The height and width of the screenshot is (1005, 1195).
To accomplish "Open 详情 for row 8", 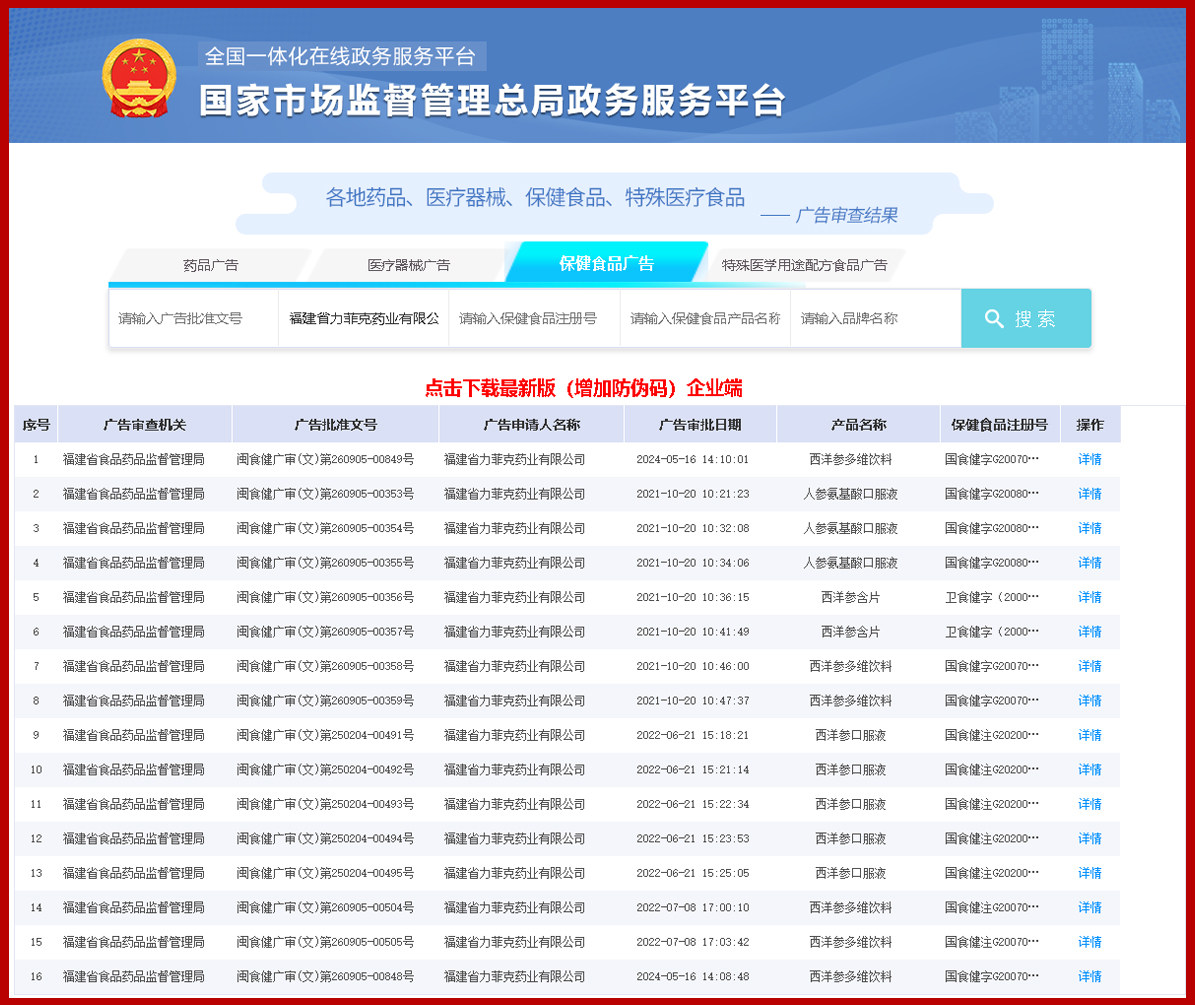I will (x=1089, y=700).
